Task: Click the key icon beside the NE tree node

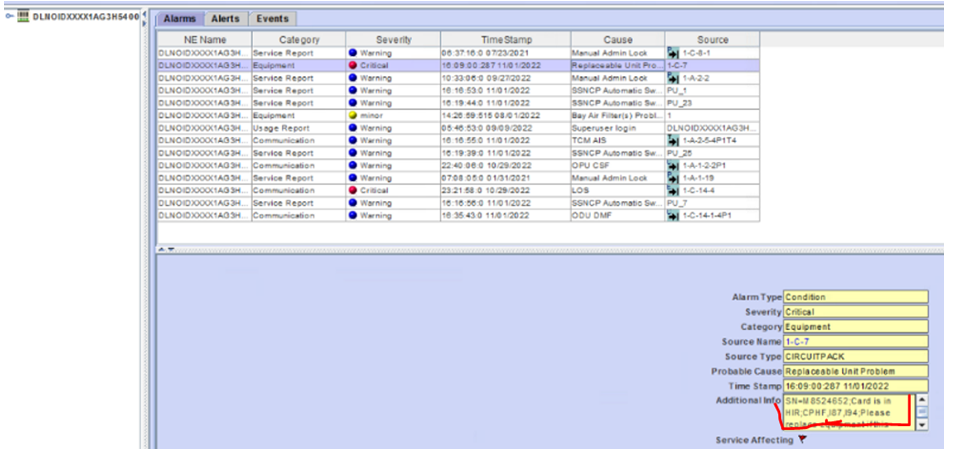Action: click(x=10, y=16)
